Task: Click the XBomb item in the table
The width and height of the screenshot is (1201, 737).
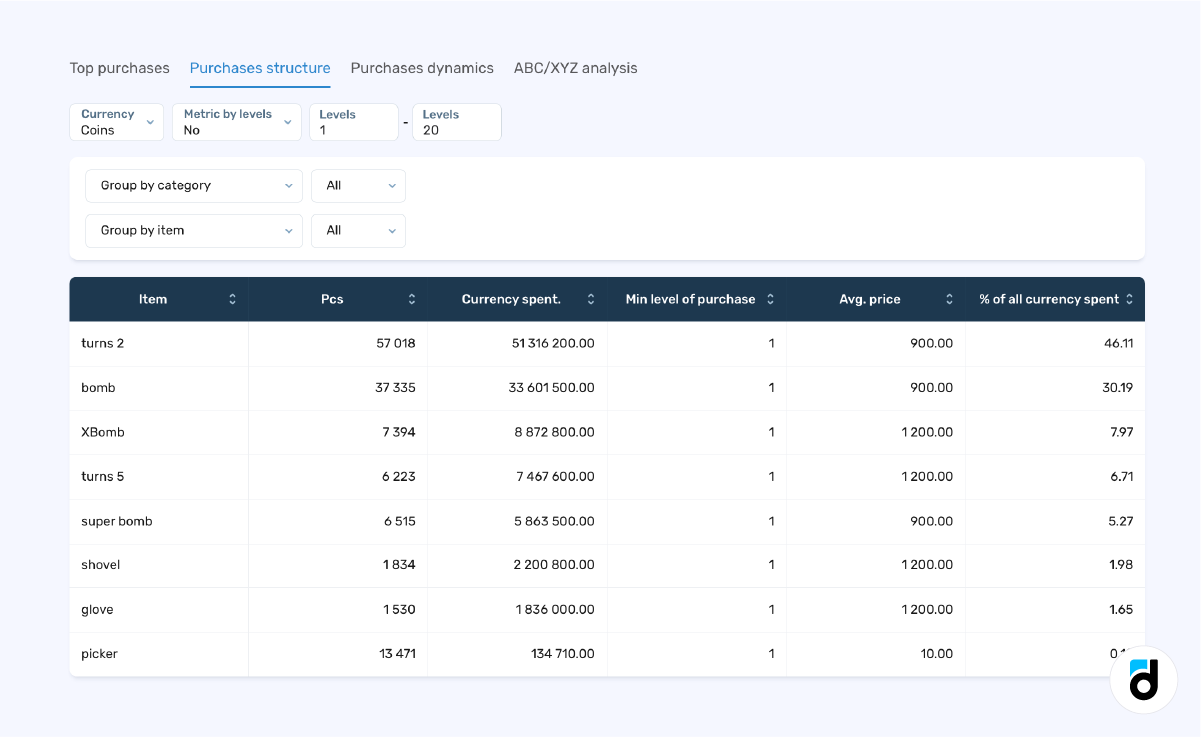Action: point(103,432)
